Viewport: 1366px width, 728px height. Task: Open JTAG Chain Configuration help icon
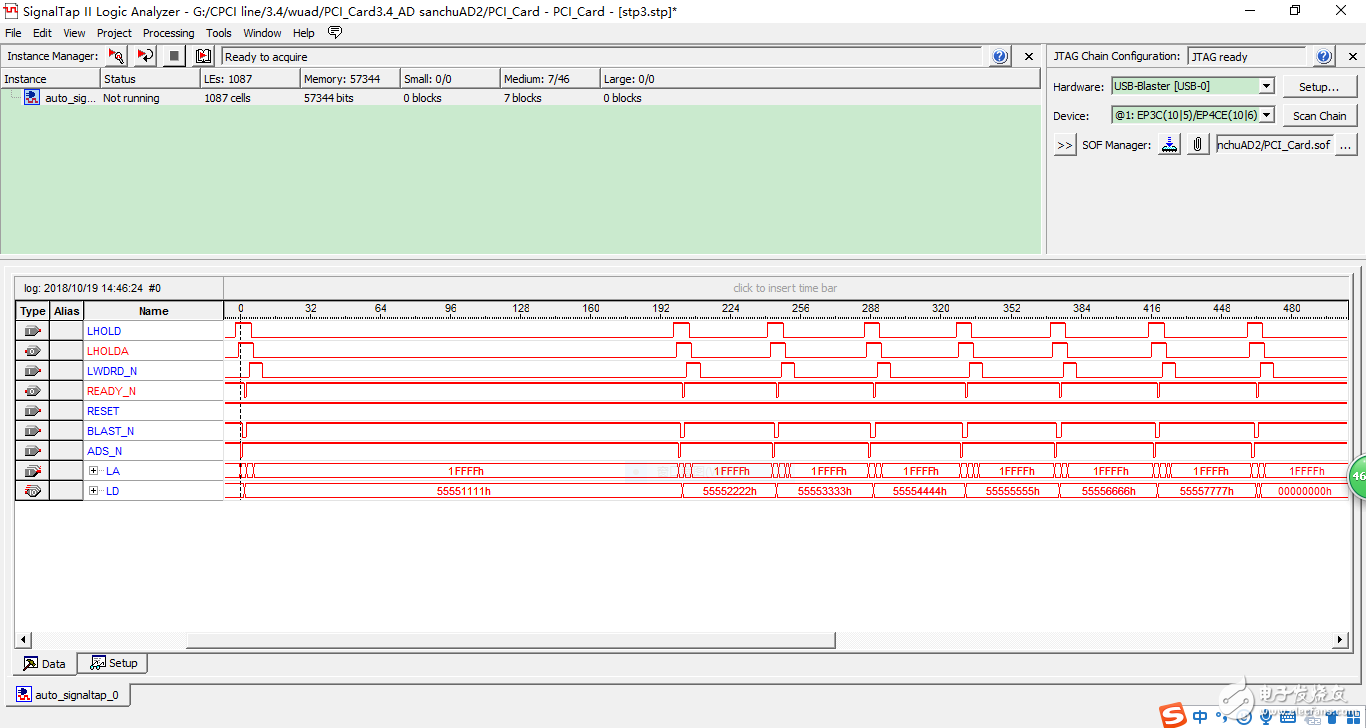(1324, 57)
